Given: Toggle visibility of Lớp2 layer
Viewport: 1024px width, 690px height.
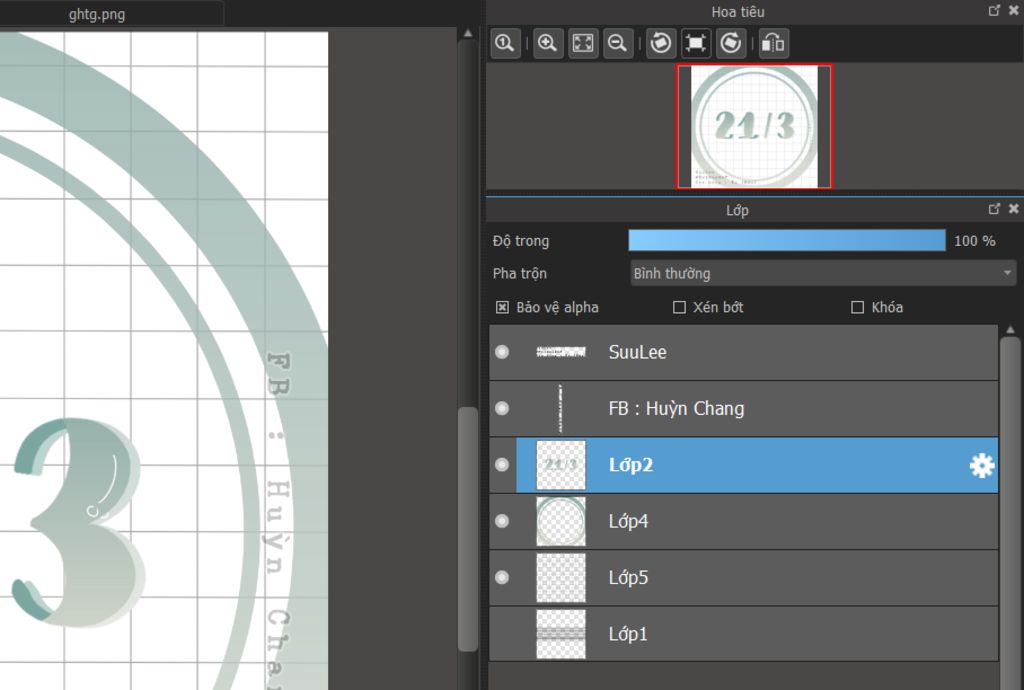Looking at the screenshot, I should pos(502,465).
